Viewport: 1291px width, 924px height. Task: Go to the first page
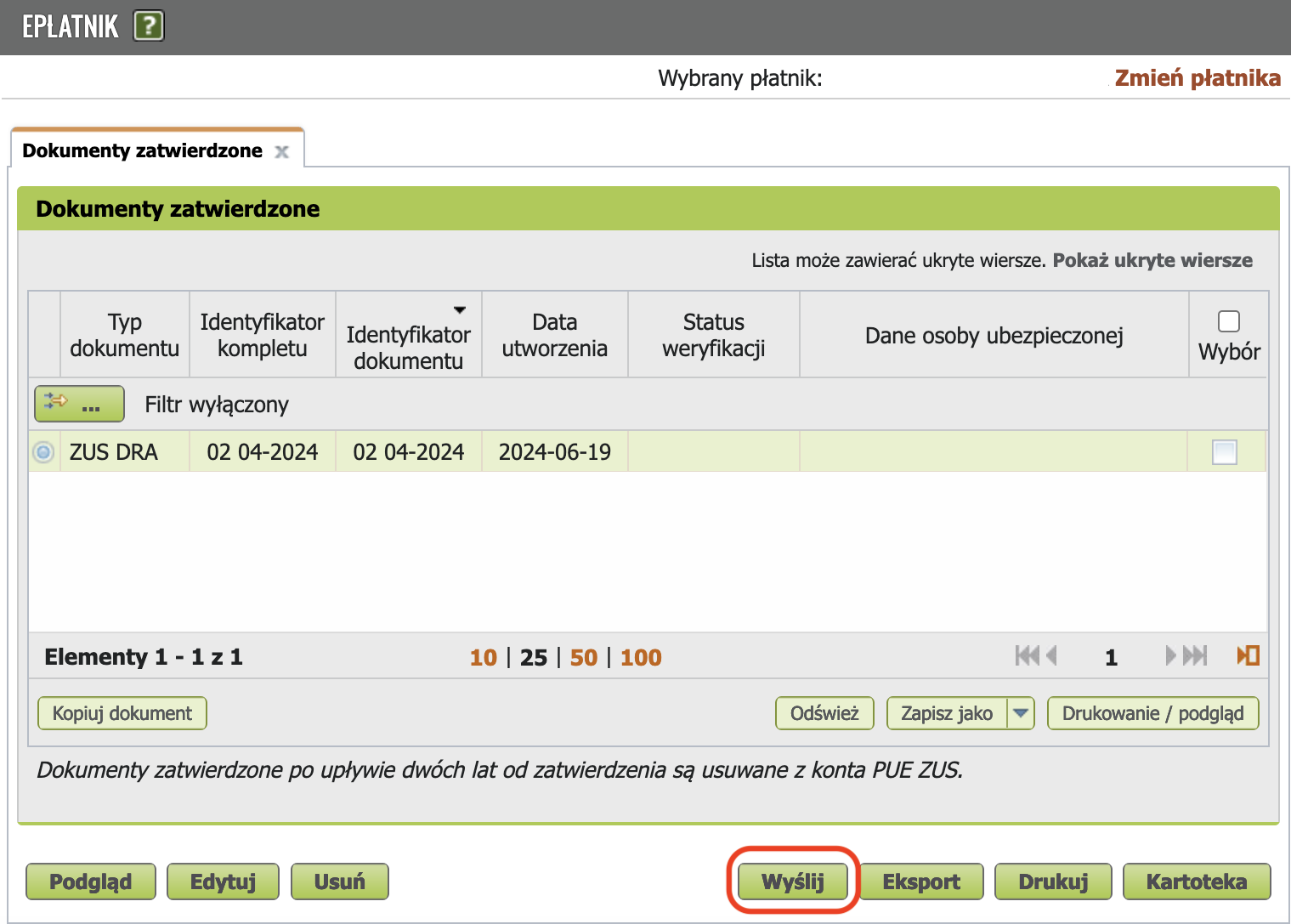(x=1027, y=655)
